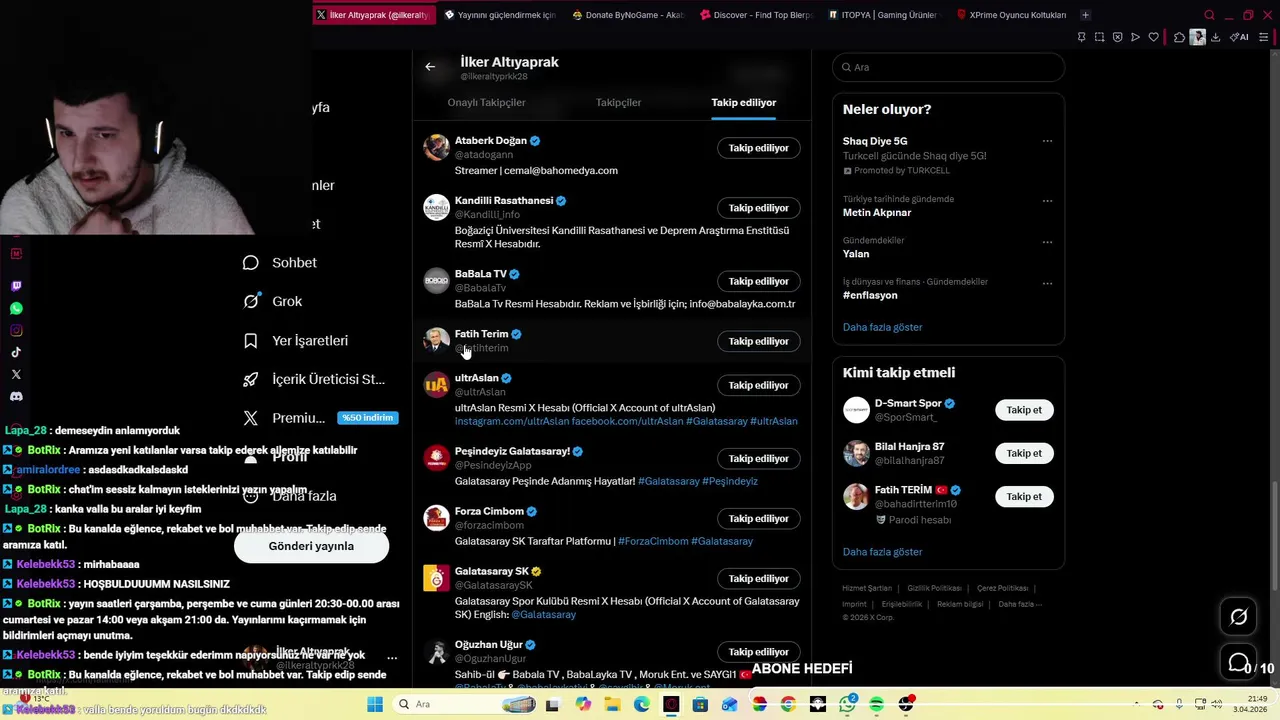This screenshot has width=1280, height=720.
Task: Click the Gönderi yayınla button
Action: click(x=311, y=546)
